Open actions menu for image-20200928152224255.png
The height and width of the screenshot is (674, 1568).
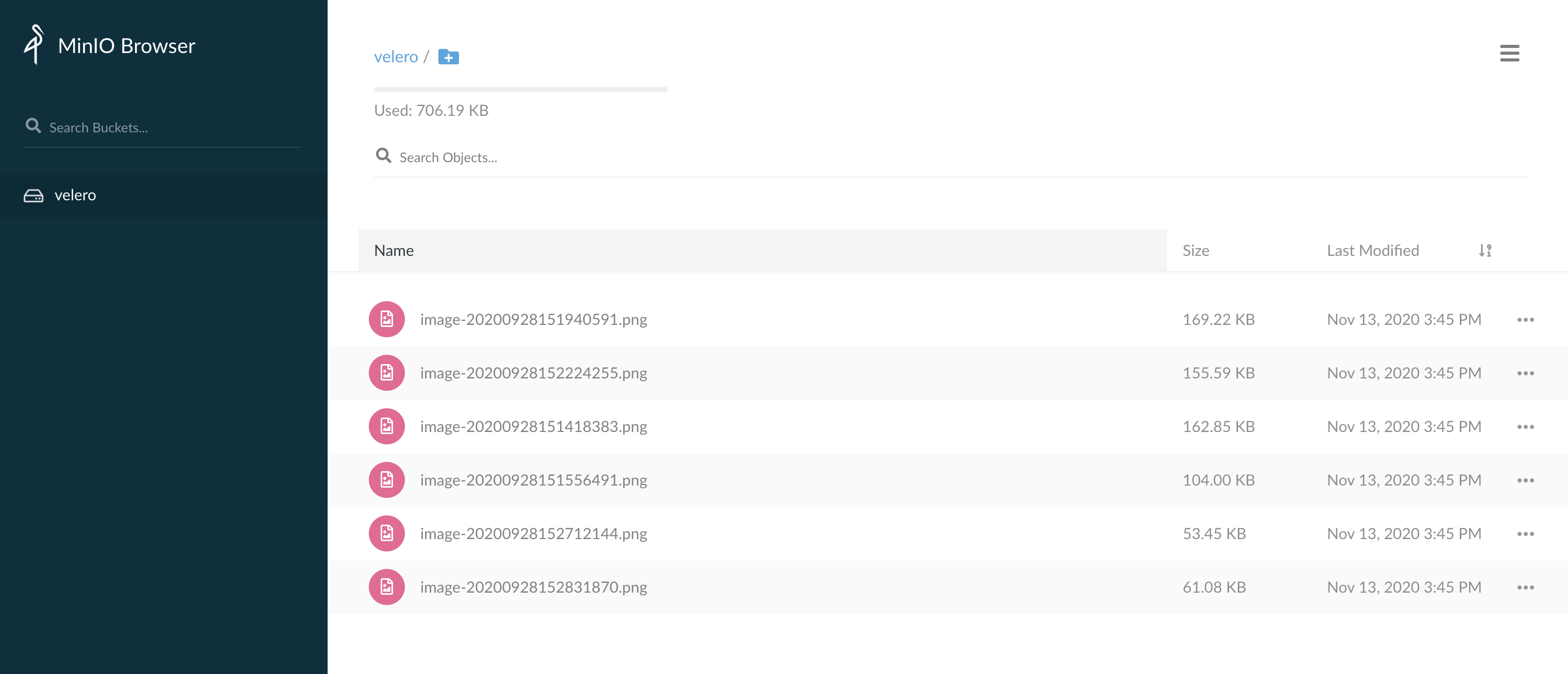pyautogui.click(x=1525, y=373)
